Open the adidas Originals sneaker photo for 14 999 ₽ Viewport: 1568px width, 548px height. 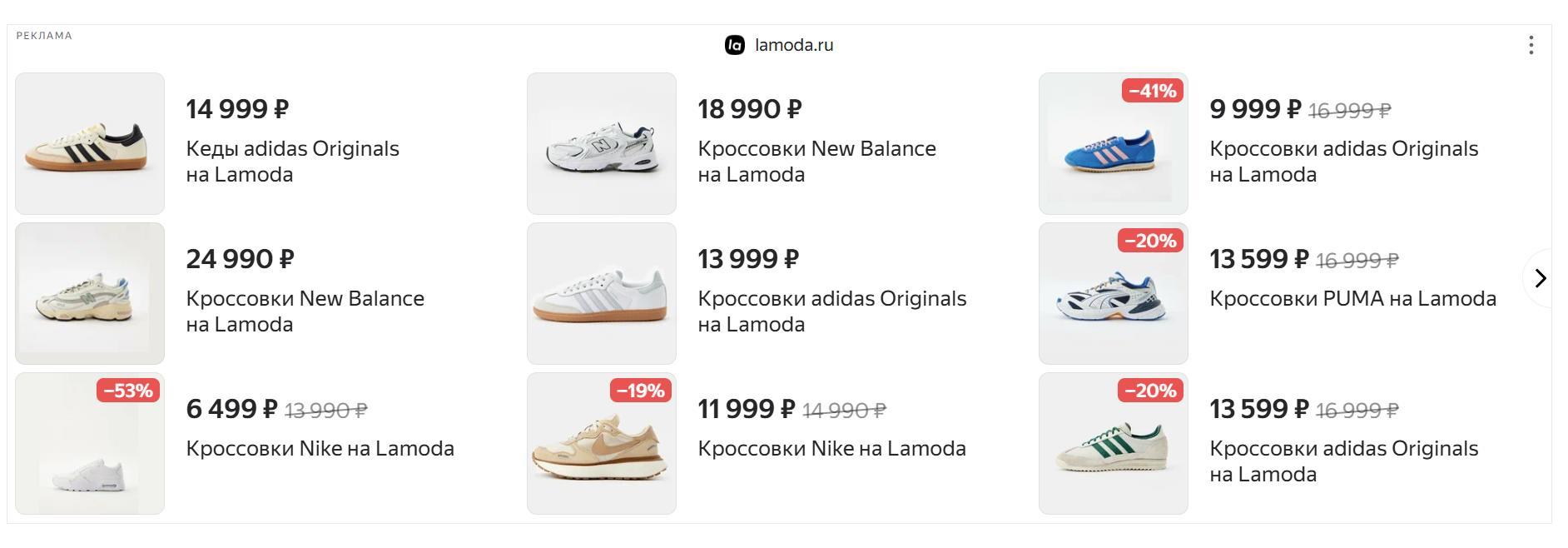tap(90, 143)
